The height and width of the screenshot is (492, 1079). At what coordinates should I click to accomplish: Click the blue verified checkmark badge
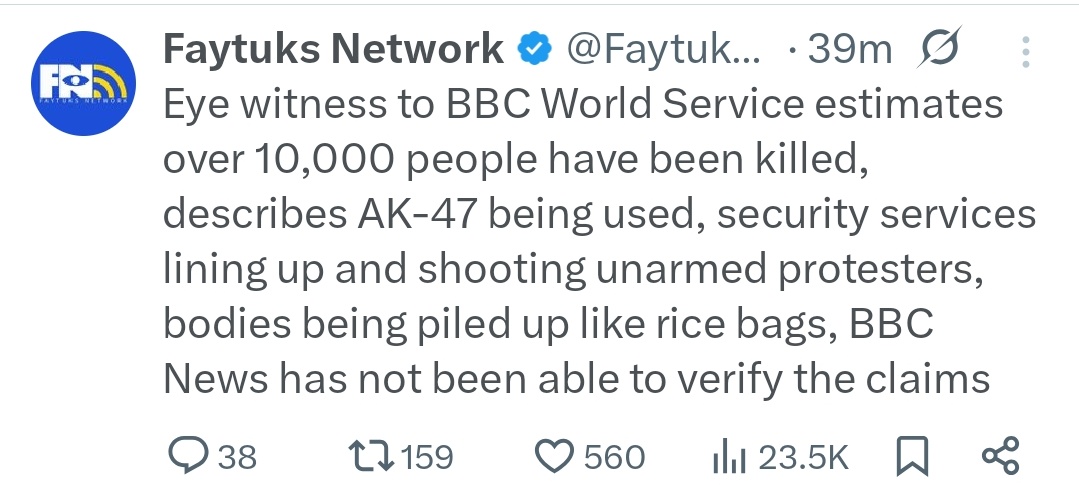tap(534, 48)
